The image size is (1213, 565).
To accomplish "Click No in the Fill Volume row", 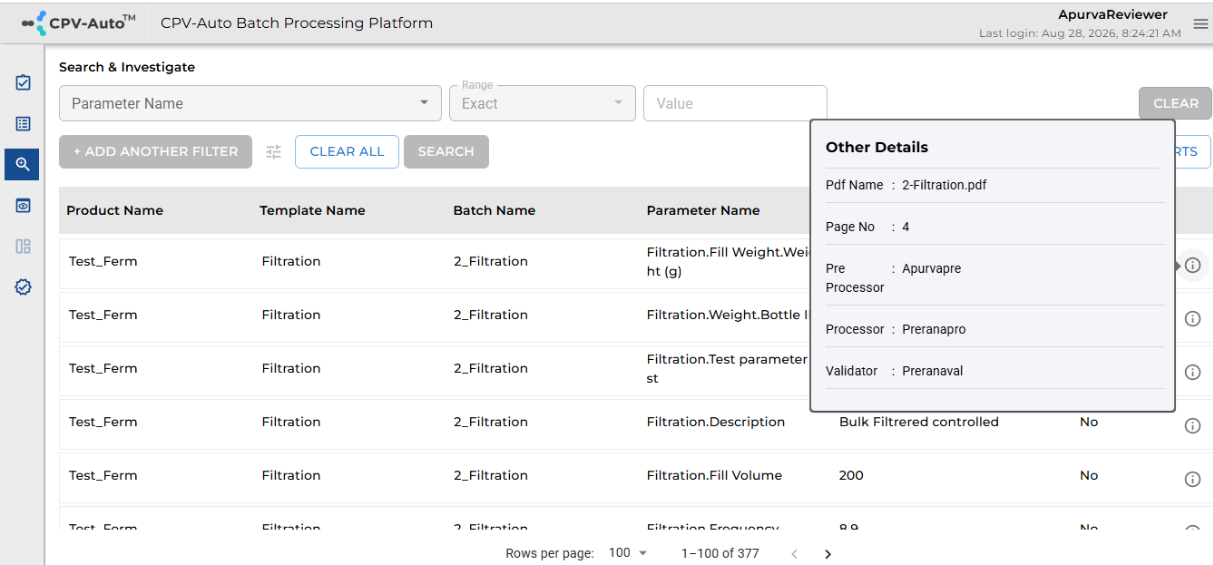I will pos(1089,475).
